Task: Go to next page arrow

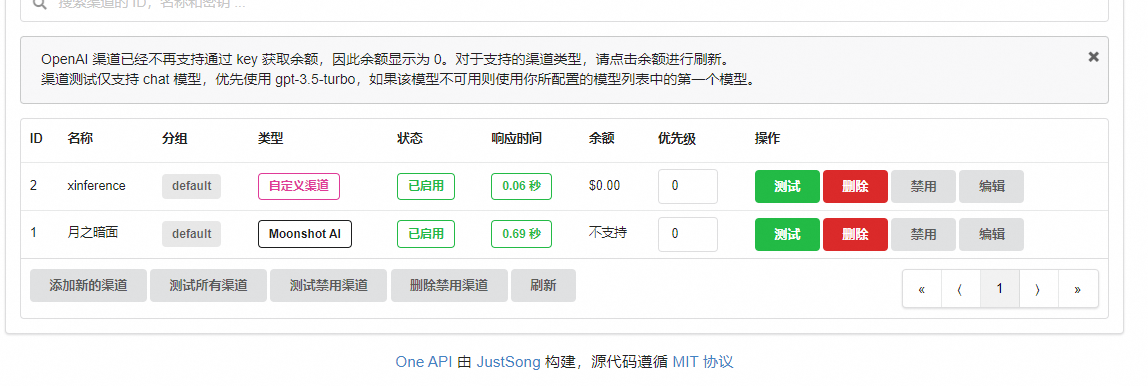Action: click(1038, 289)
